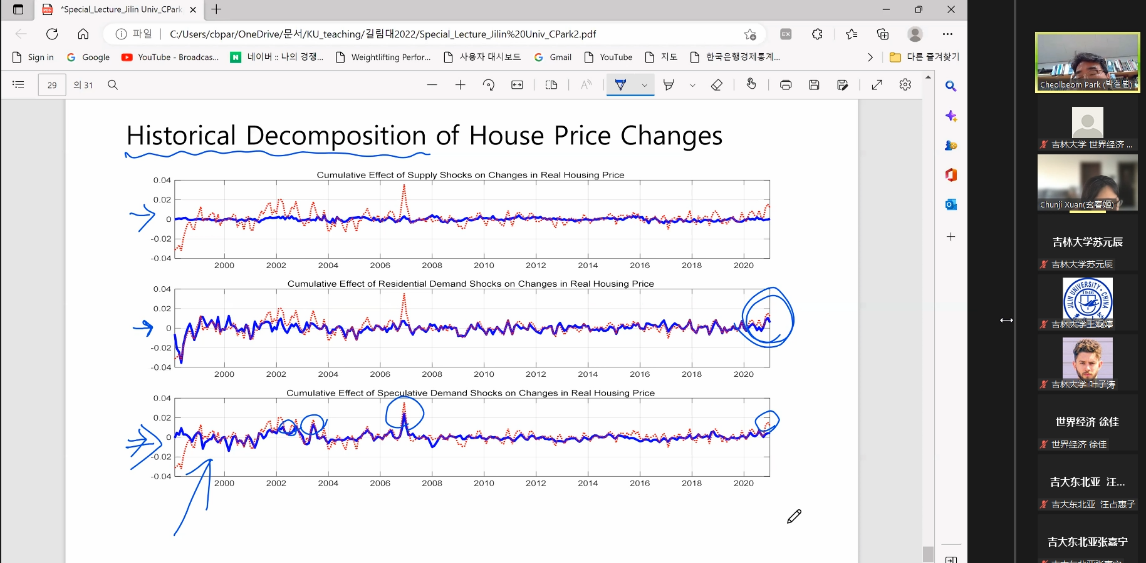1146x563 pixels.
Task: Open the Gmail bookmark
Action: coord(552,57)
